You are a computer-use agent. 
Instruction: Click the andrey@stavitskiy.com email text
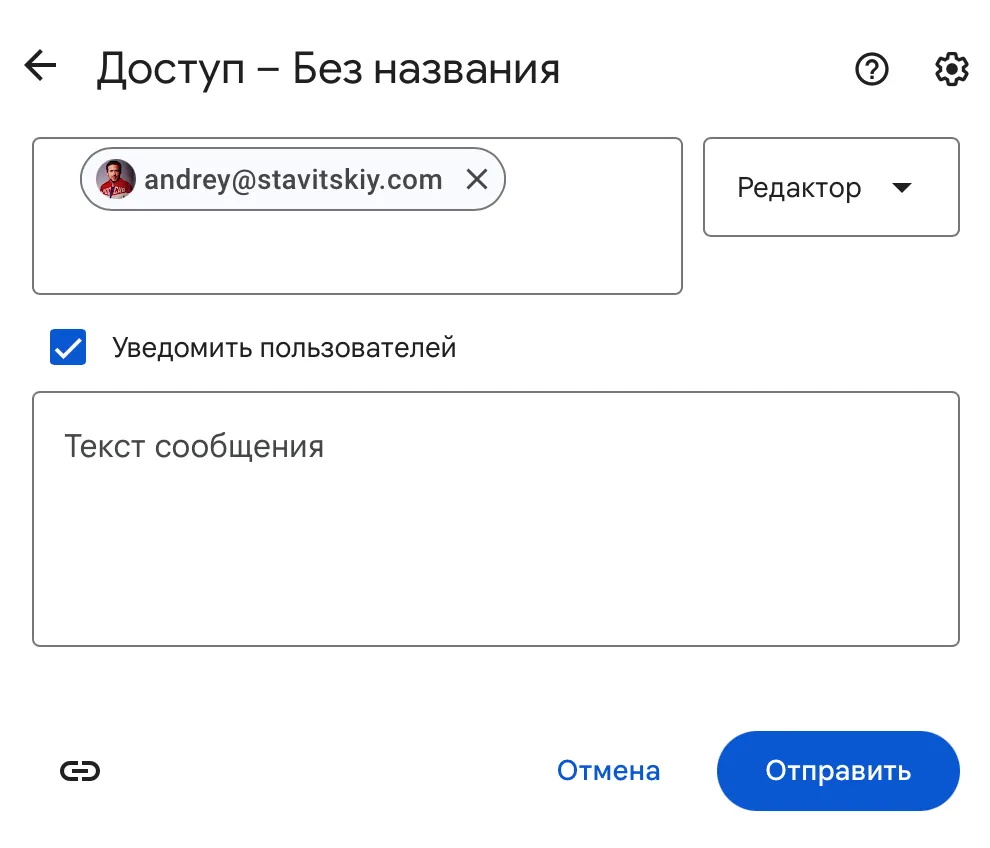pos(293,180)
